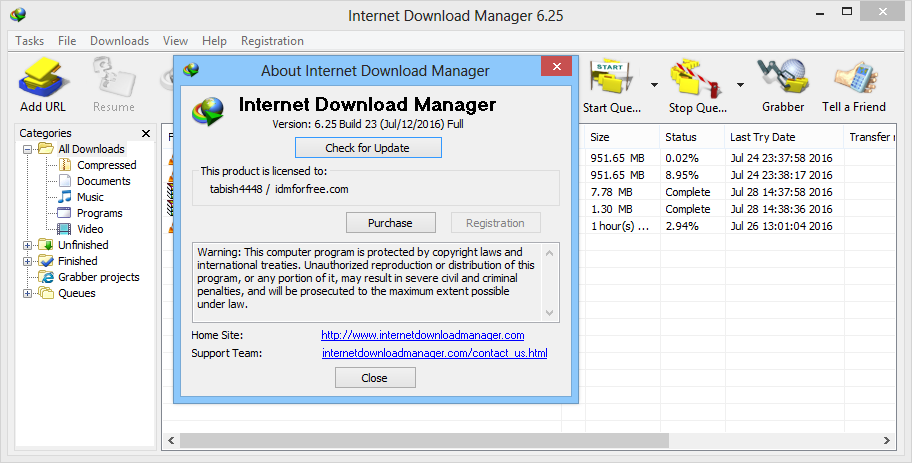Click the Programs category icon
Image resolution: width=912 pixels, height=463 pixels.
click(64, 213)
